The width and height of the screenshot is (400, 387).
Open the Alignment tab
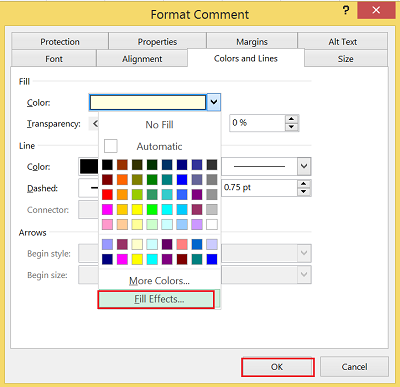142,59
